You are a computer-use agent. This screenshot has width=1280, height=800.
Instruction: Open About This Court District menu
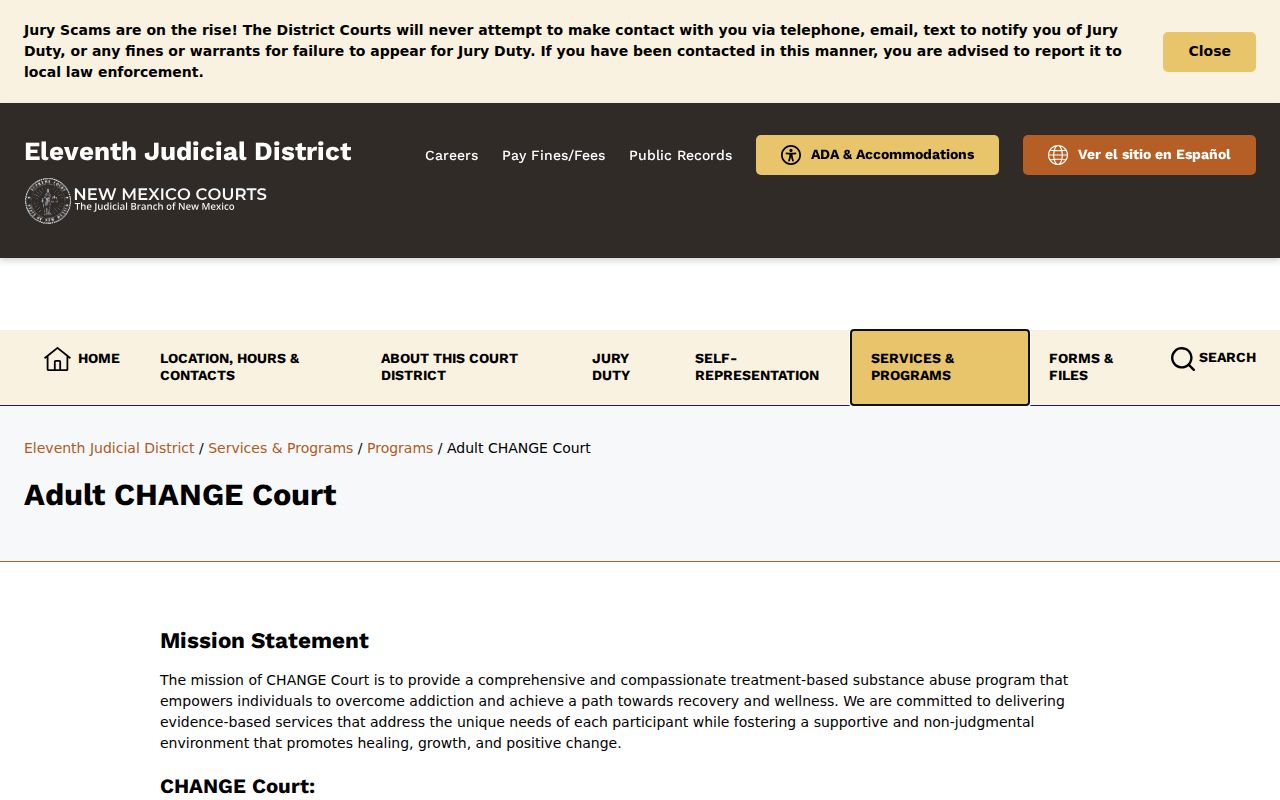point(449,367)
